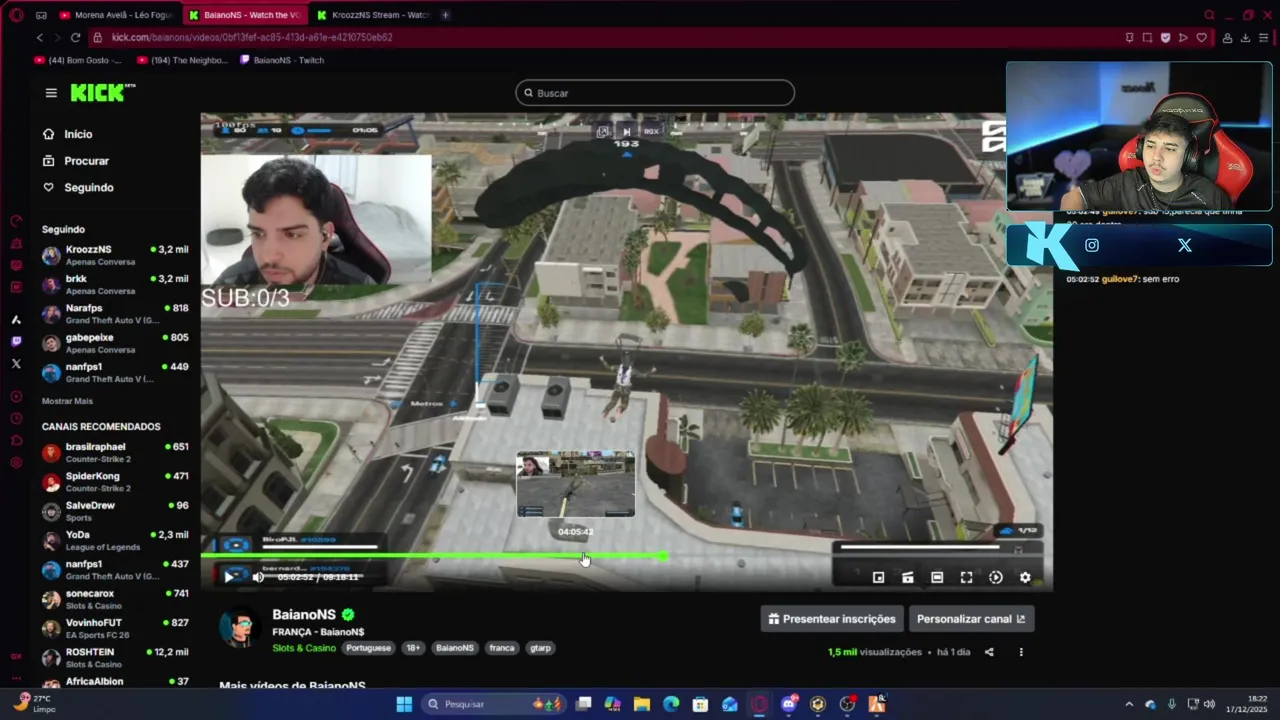1280x720 pixels.
Task: Open gabepeixe followed channel
Action: 115,343
